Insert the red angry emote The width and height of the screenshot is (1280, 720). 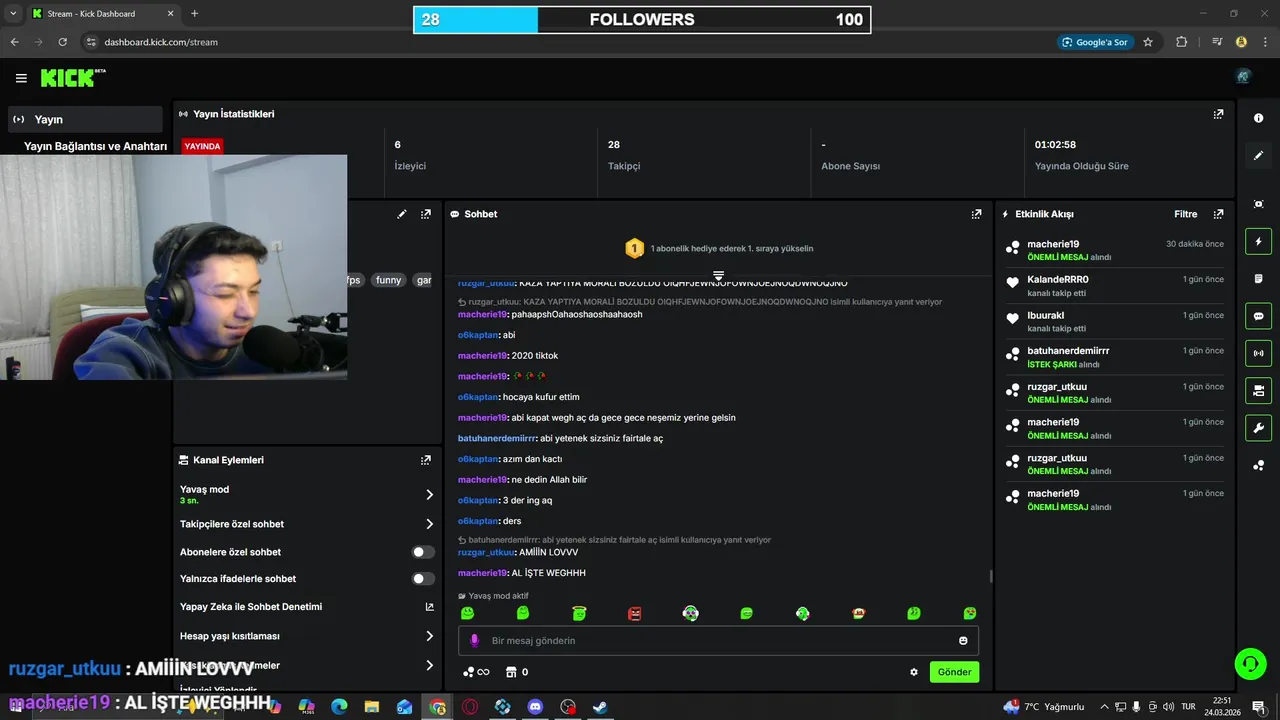pos(634,613)
